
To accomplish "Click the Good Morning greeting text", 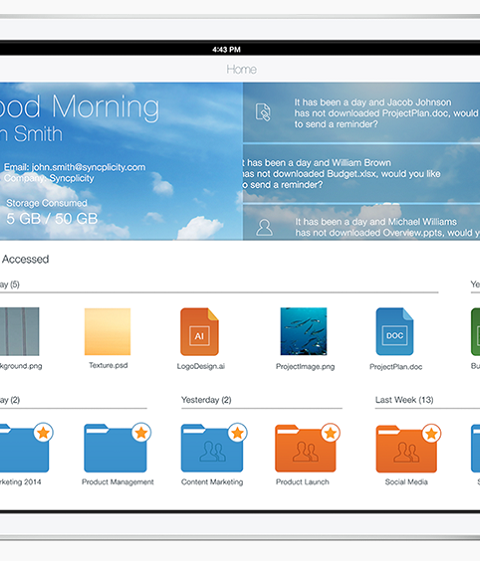I will [x=79, y=107].
